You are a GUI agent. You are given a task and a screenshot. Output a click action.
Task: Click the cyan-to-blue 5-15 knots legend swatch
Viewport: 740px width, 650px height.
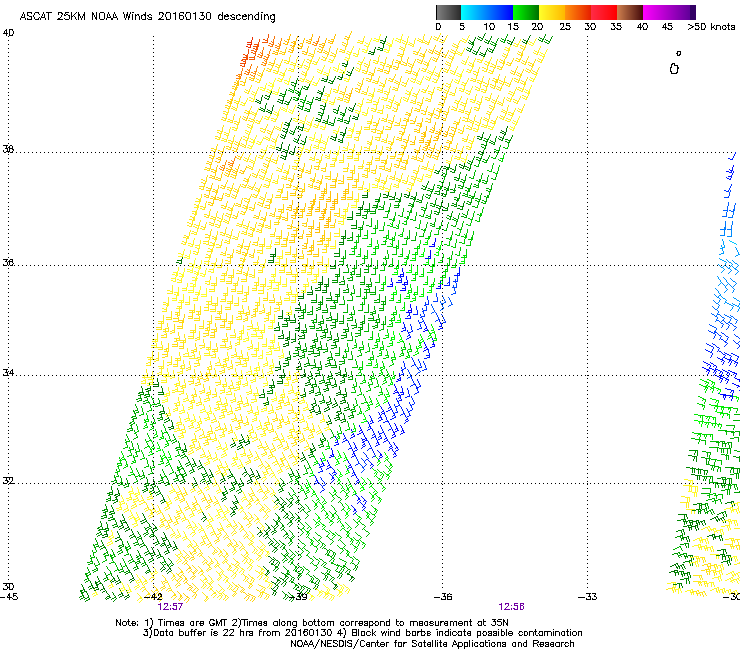(x=487, y=12)
